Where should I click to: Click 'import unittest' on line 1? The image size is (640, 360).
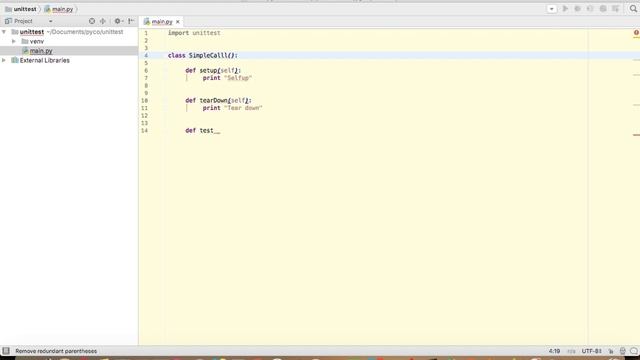(194, 33)
